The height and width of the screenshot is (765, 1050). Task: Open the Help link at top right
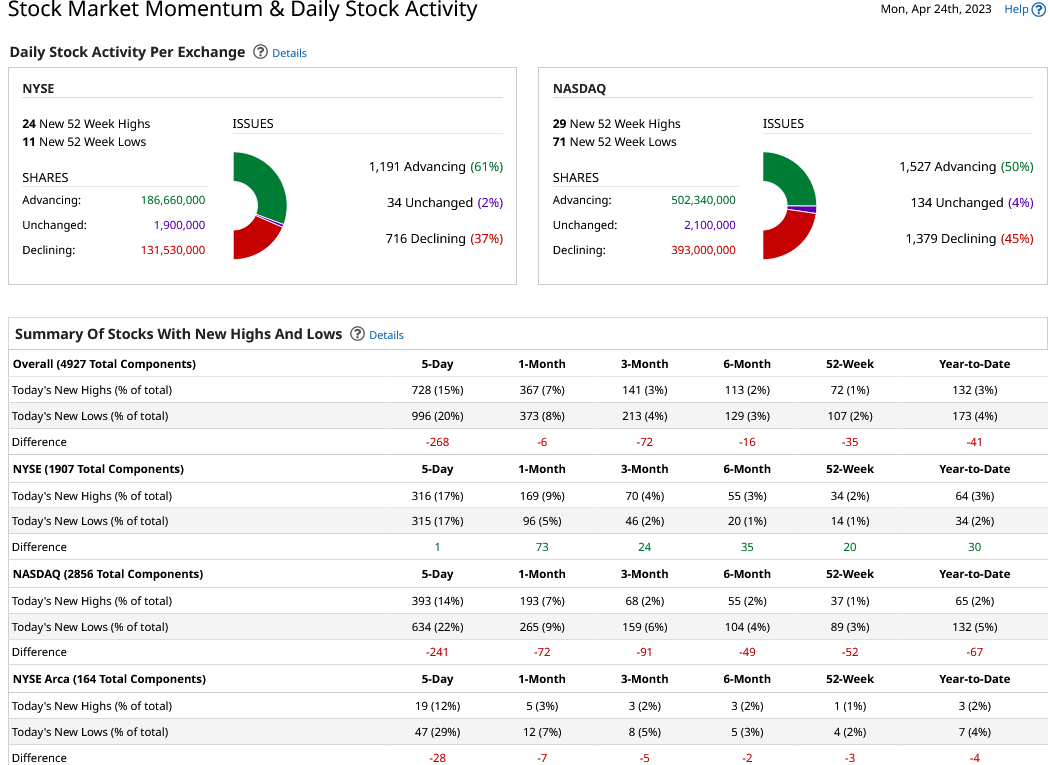(1016, 9)
